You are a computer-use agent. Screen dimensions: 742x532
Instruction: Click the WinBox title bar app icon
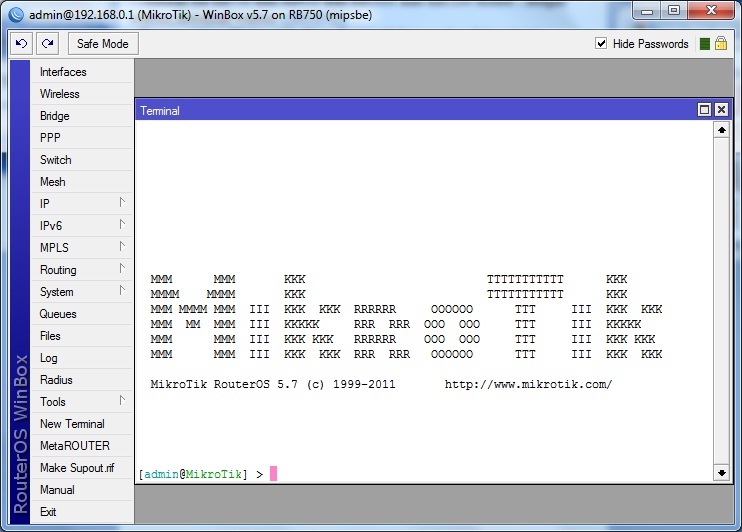pyautogui.click(x=16, y=15)
